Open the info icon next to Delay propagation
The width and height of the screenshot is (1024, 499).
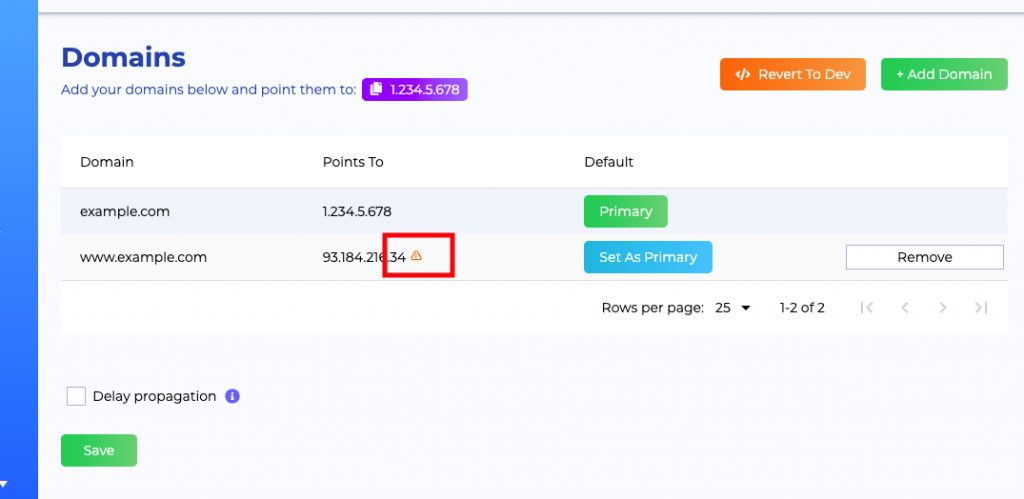point(232,396)
